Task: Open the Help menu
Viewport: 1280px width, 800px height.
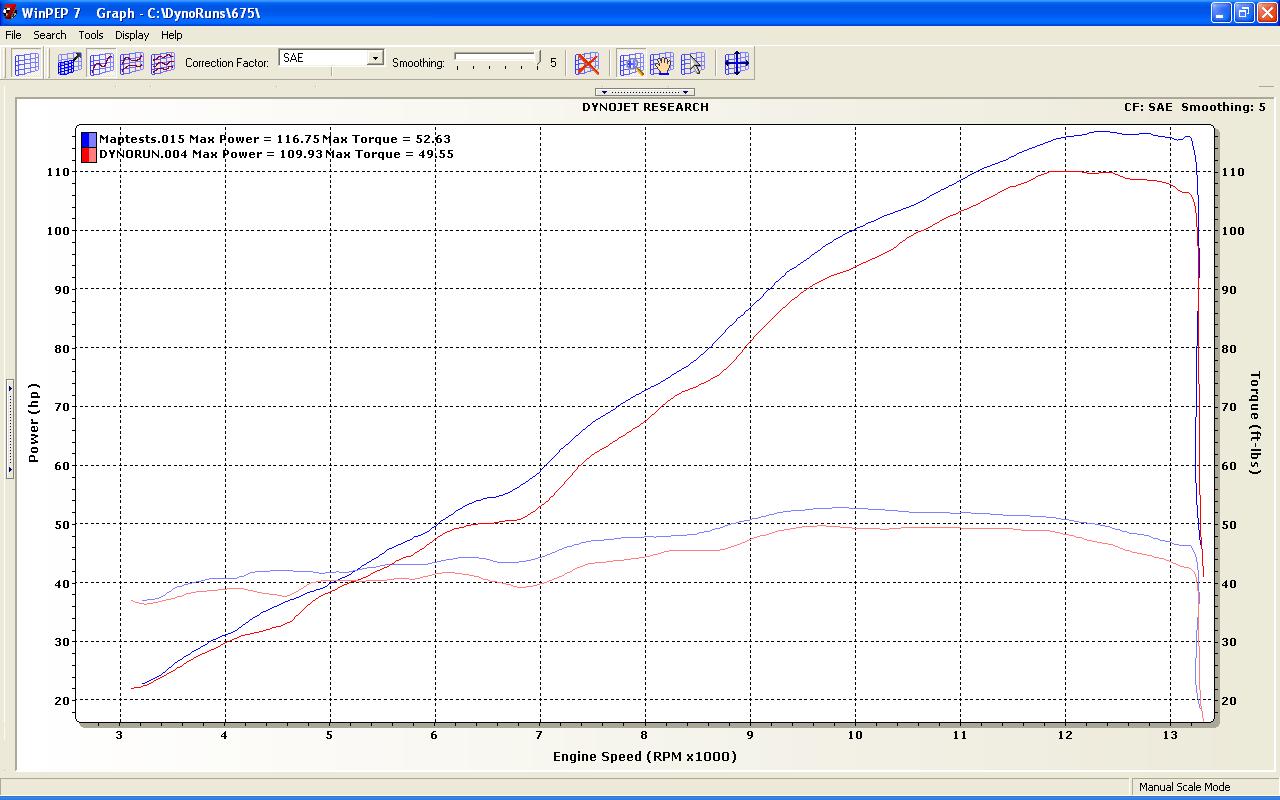Action: click(172, 35)
